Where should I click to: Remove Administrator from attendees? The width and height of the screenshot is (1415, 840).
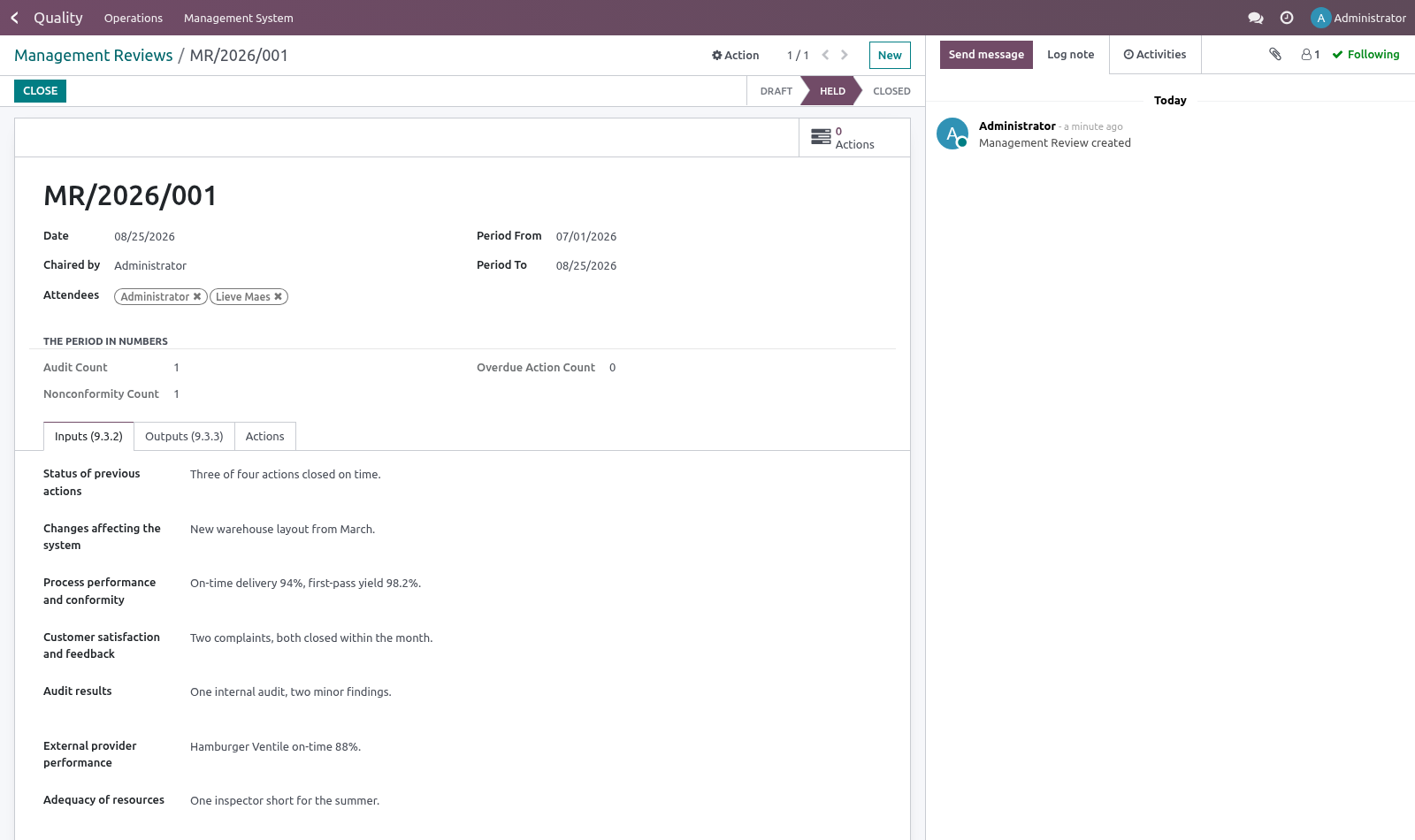point(197,296)
